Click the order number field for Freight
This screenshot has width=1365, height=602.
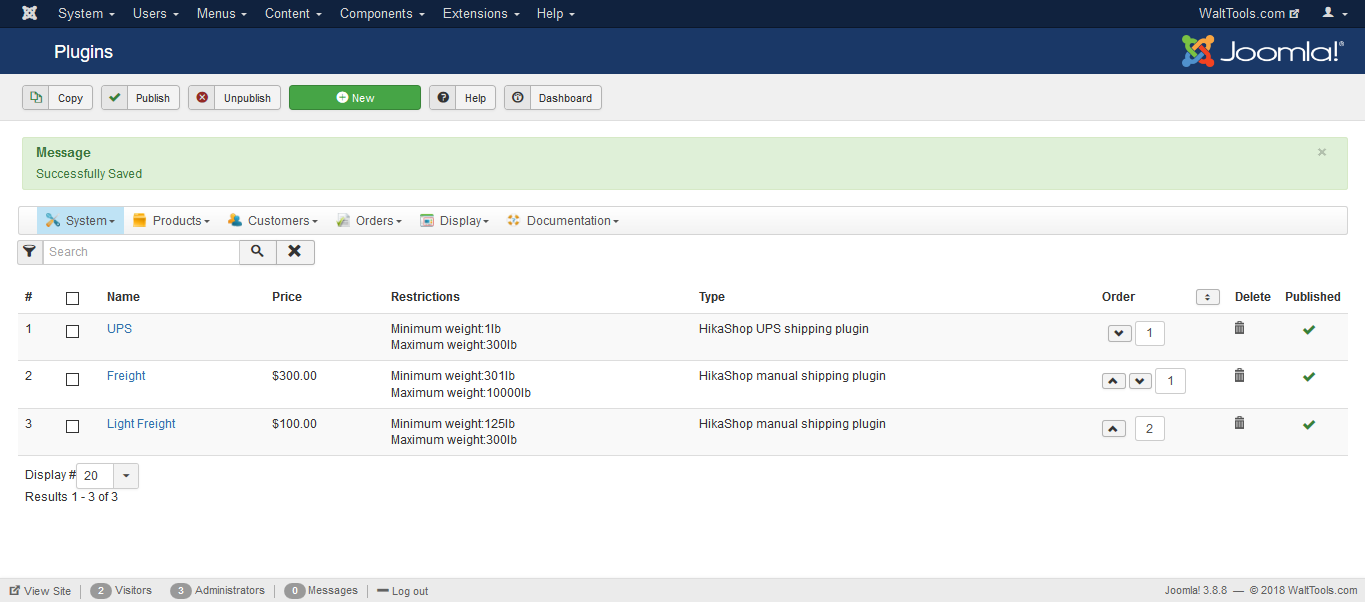(1170, 381)
